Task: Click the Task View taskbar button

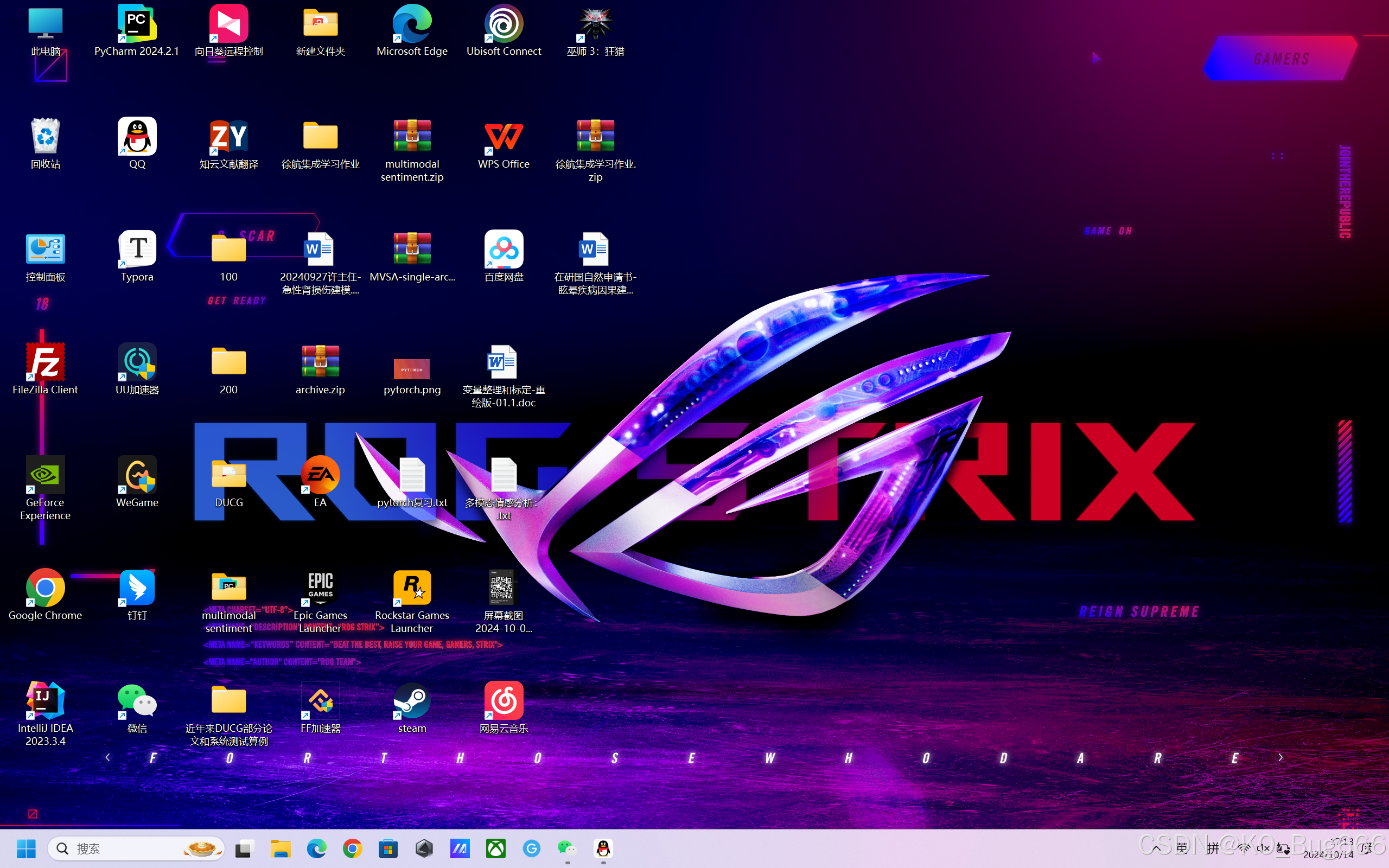Action: [245, 848]
